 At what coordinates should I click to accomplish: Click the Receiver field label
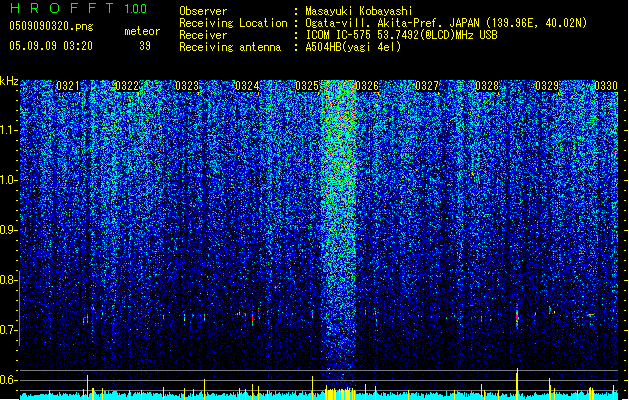click(x=203, y=35)
